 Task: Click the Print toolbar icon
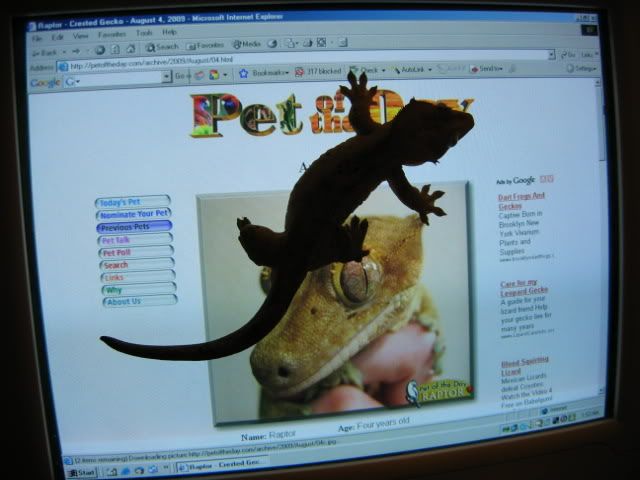(x=308, y=42)
